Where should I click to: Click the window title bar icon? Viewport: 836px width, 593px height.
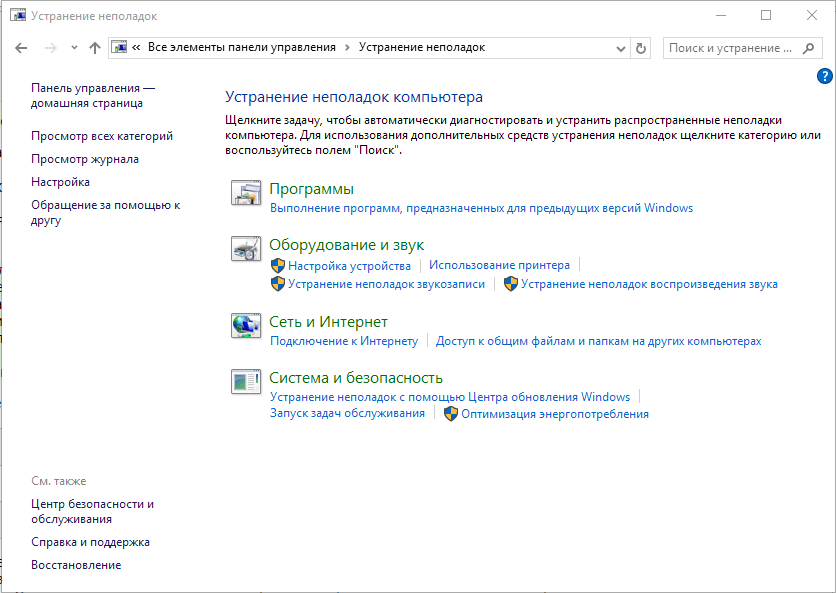pyautogui.click(x=18, y=15)
